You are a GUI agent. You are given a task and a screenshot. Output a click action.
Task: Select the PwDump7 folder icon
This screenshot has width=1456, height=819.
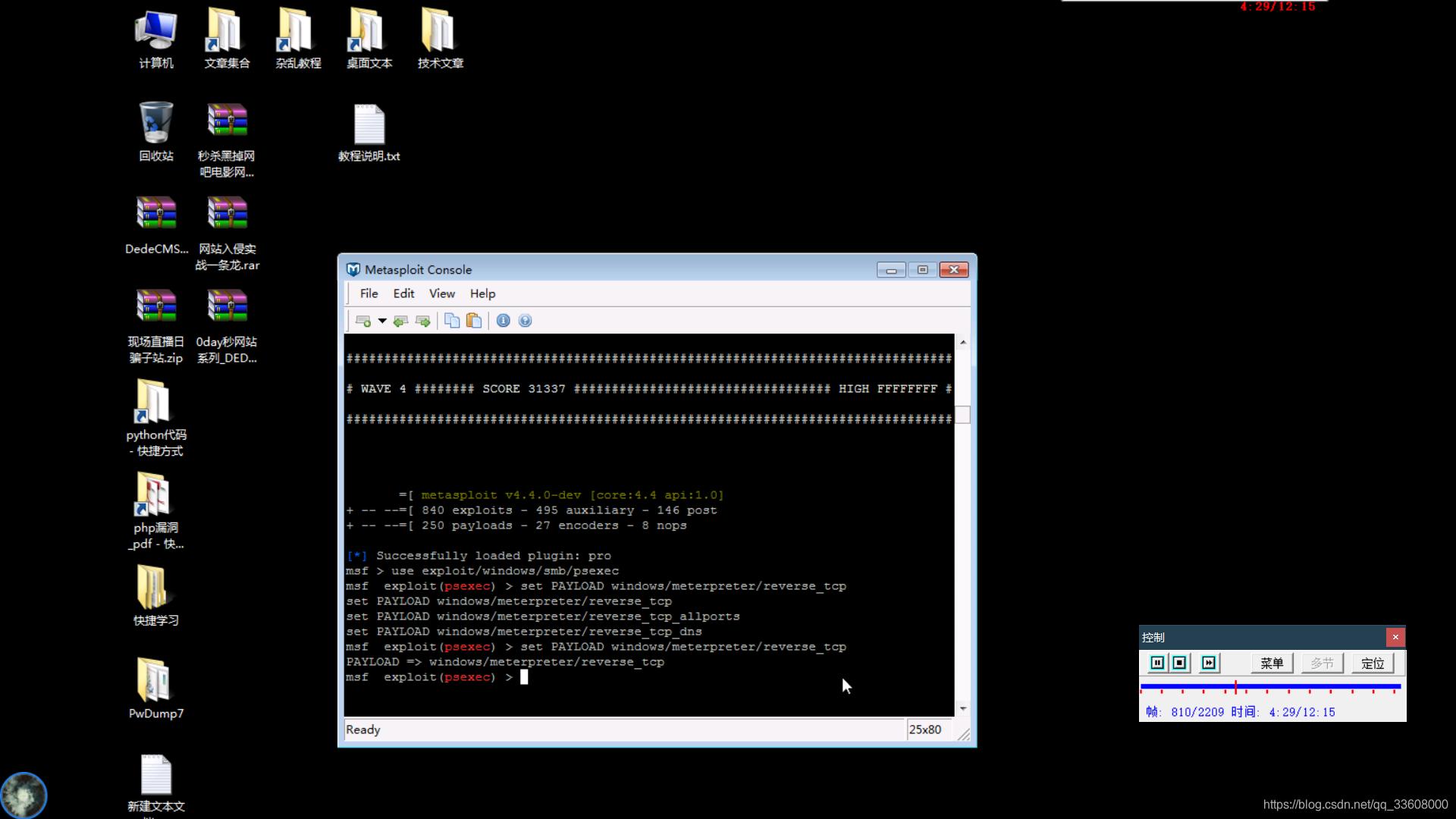156,689
